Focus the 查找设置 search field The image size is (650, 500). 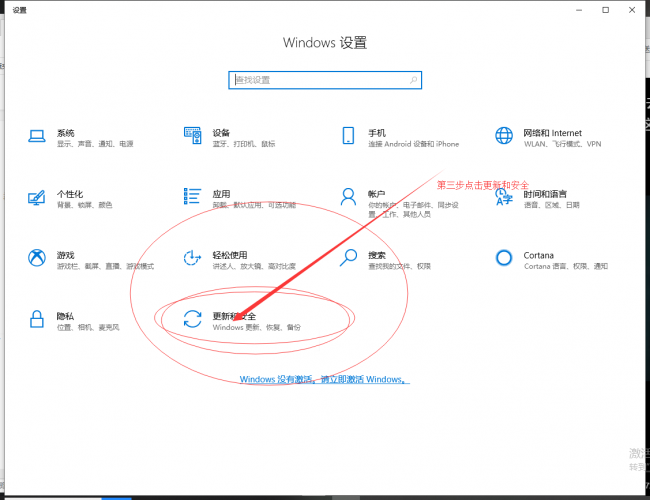click(x=325, y=80)
